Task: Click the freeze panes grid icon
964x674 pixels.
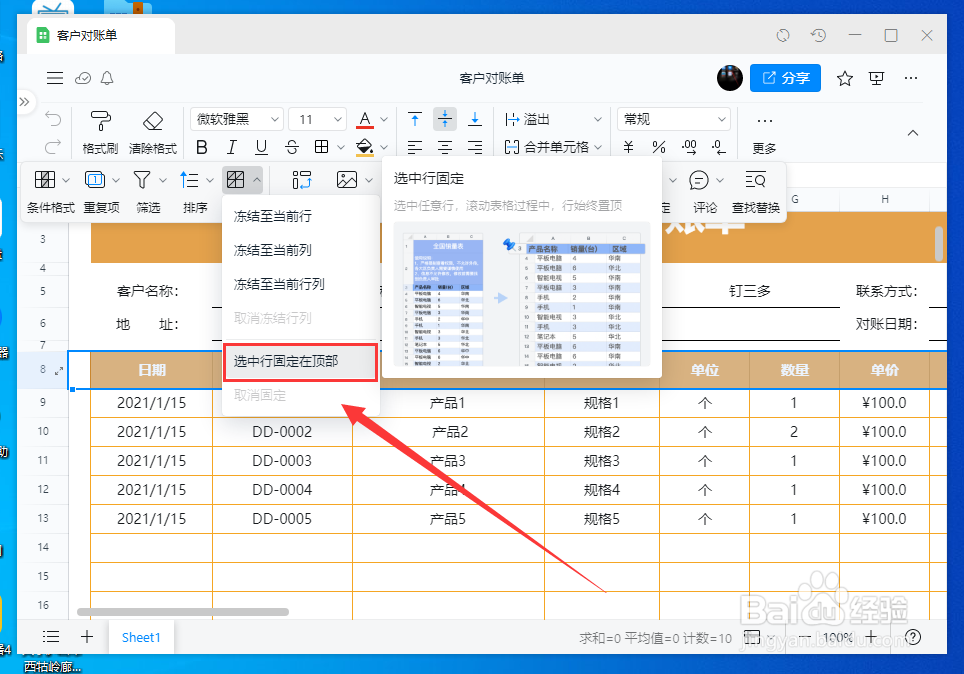Action: pyautogui.click(x=235, y=180)
